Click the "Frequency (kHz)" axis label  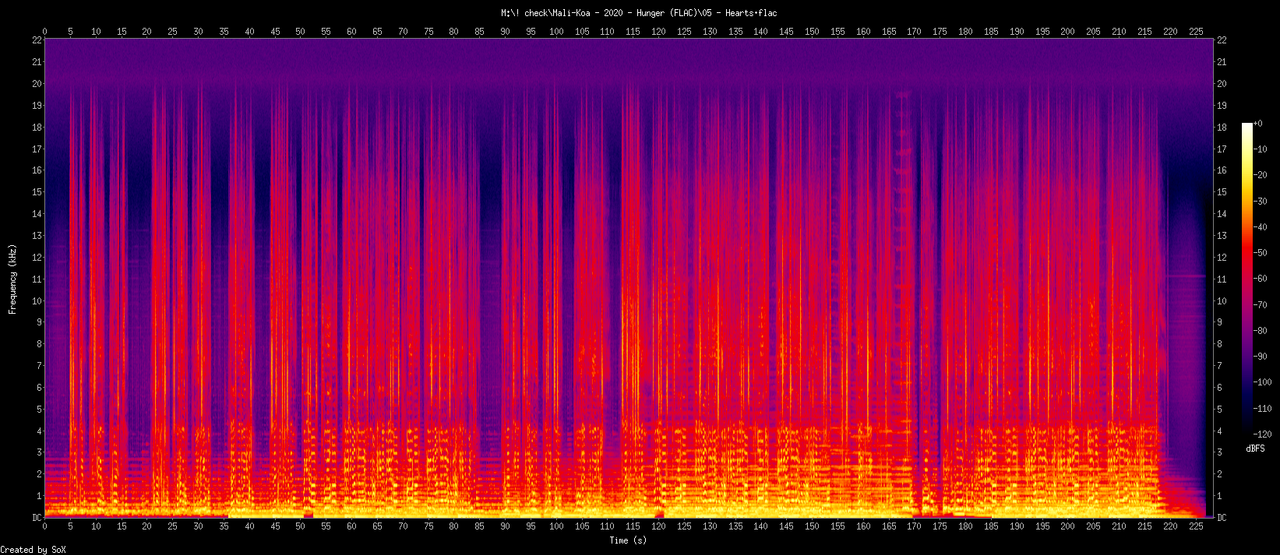12,278
